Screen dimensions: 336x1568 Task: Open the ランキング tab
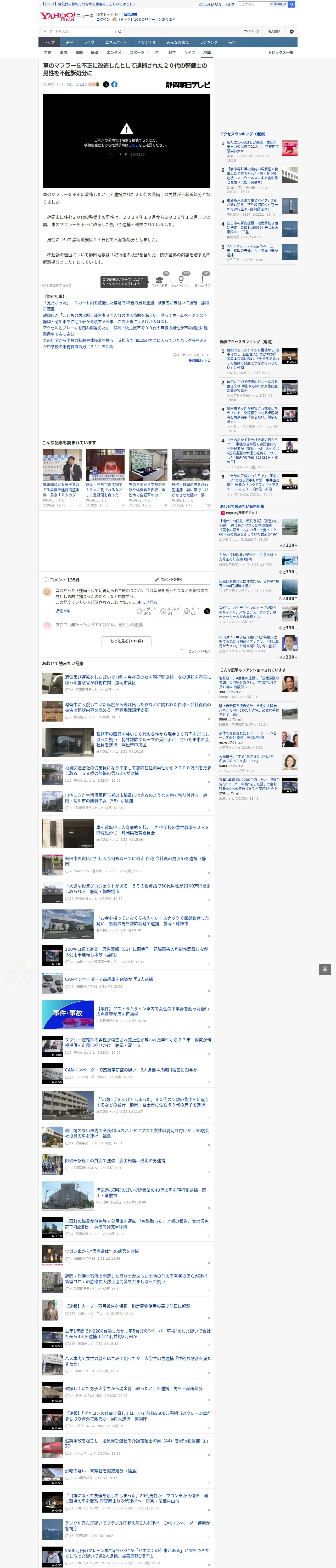tap(209, 43)
